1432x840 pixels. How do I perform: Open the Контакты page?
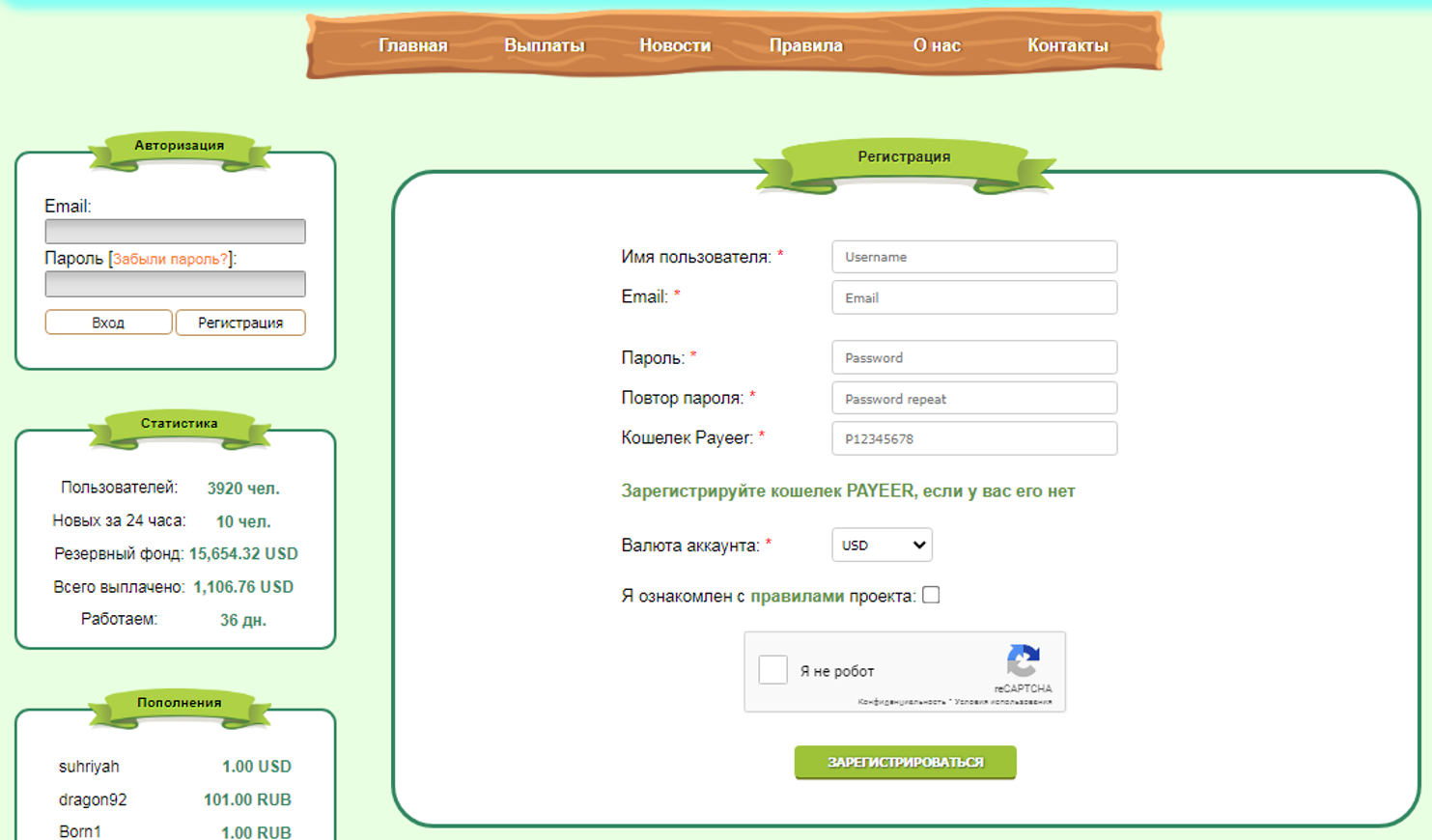[x=1067, y=45]
